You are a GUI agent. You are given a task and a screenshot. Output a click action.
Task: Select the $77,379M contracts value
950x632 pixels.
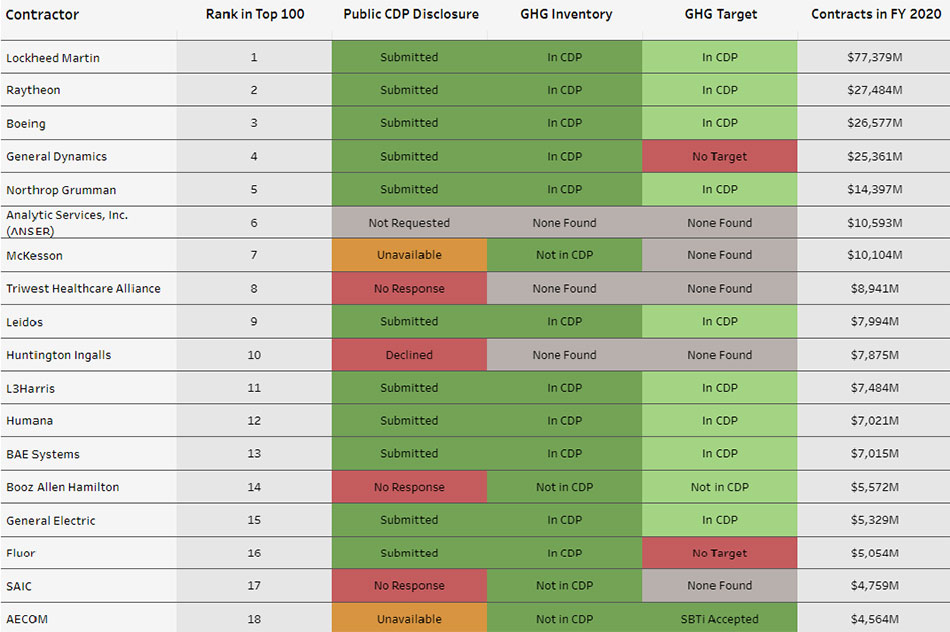pyautogui.click(x=873, y=58)
